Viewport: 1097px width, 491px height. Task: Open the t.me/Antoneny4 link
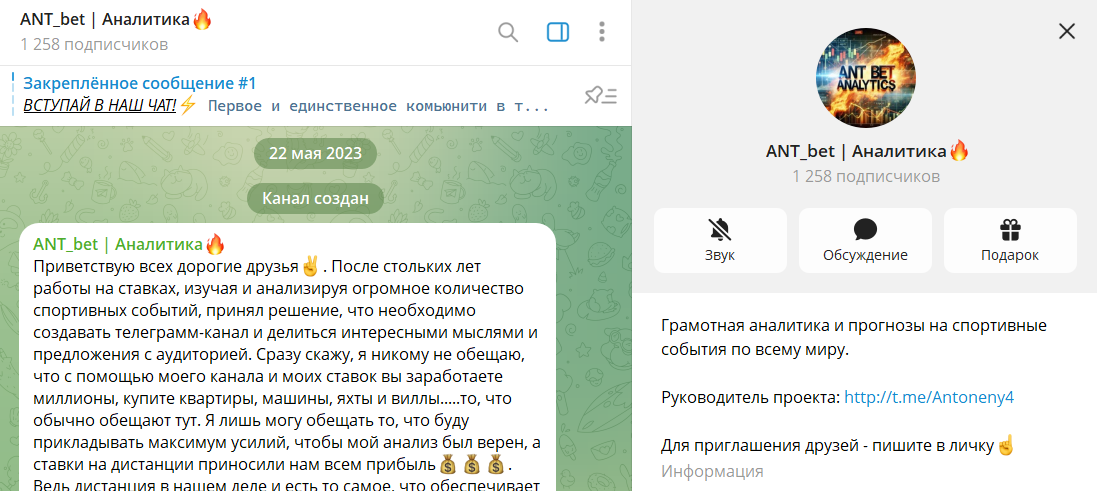click(x=929, y=397)
